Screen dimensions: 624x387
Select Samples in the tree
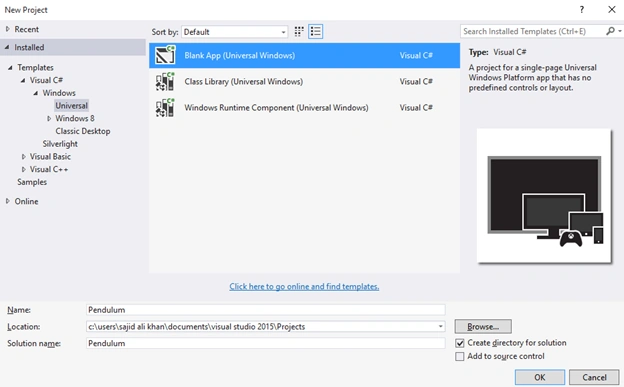[x=32, y=182]
